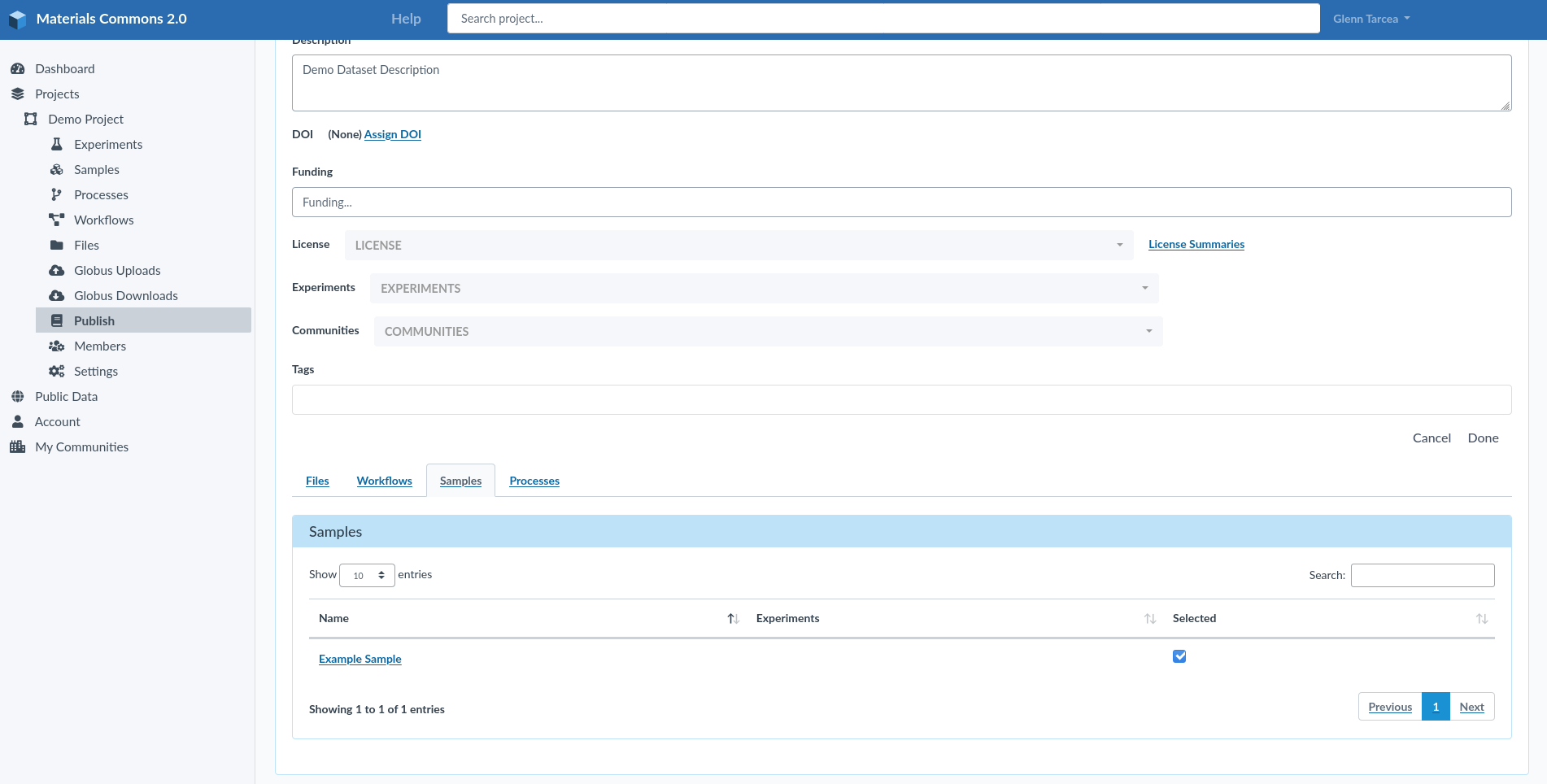1547x784 pixels.
Task: Click the Assign DOI link
Action: (x=393, y=135)
